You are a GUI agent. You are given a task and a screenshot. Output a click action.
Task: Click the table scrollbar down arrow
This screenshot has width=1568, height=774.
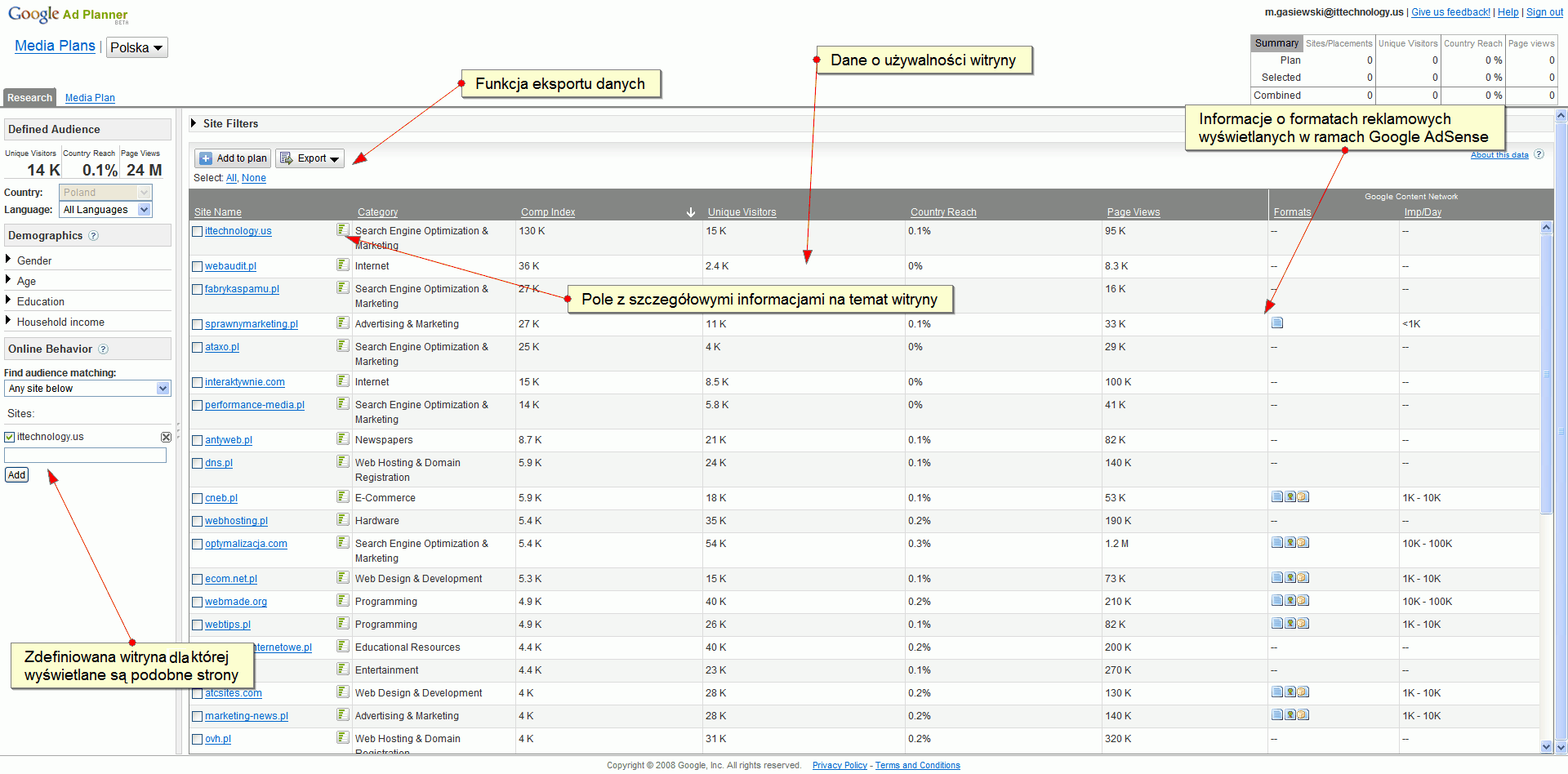(1546, 746)
